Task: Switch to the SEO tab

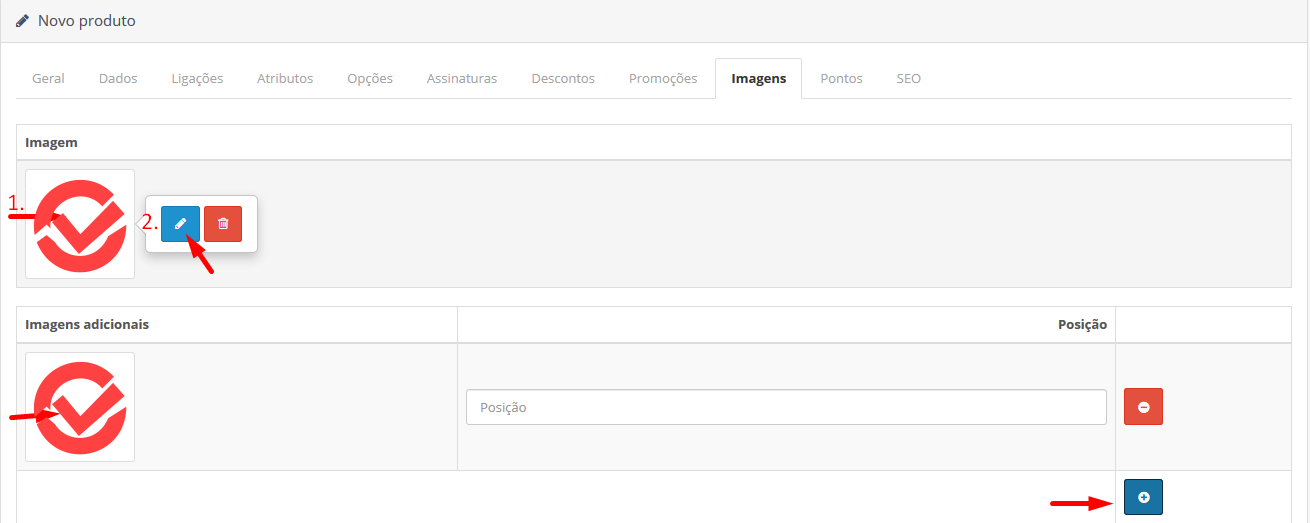Action: coord(909,78)
